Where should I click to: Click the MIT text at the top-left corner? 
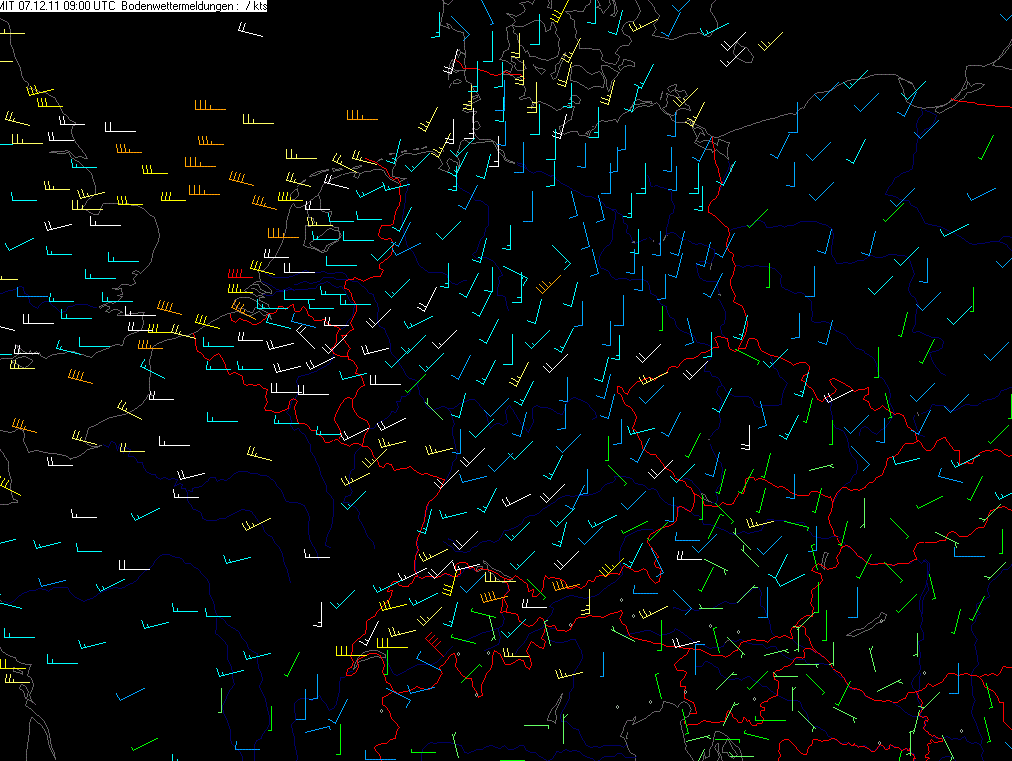[8, 6]
